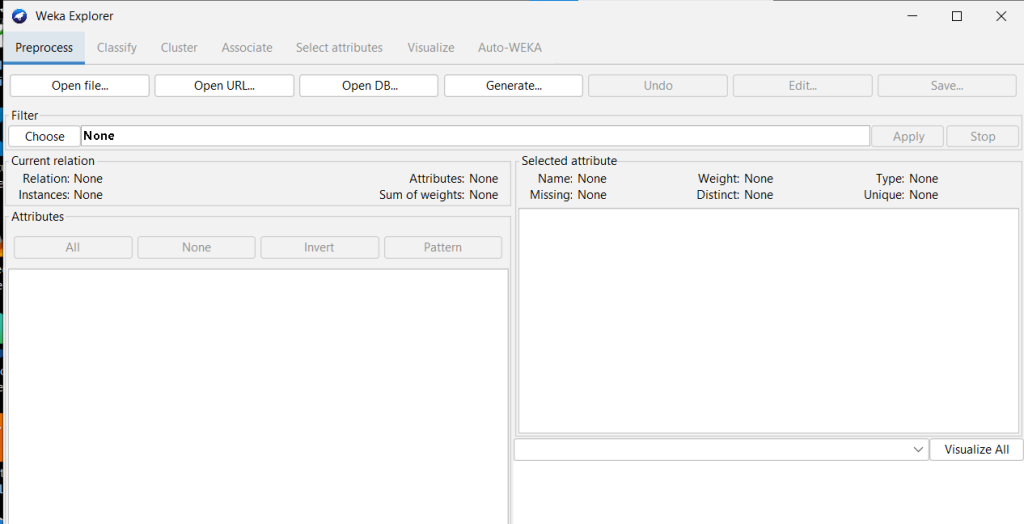1024x524 pixels.
Task: Expand the class attribute dropdown
Action: (x=721, y=450)
